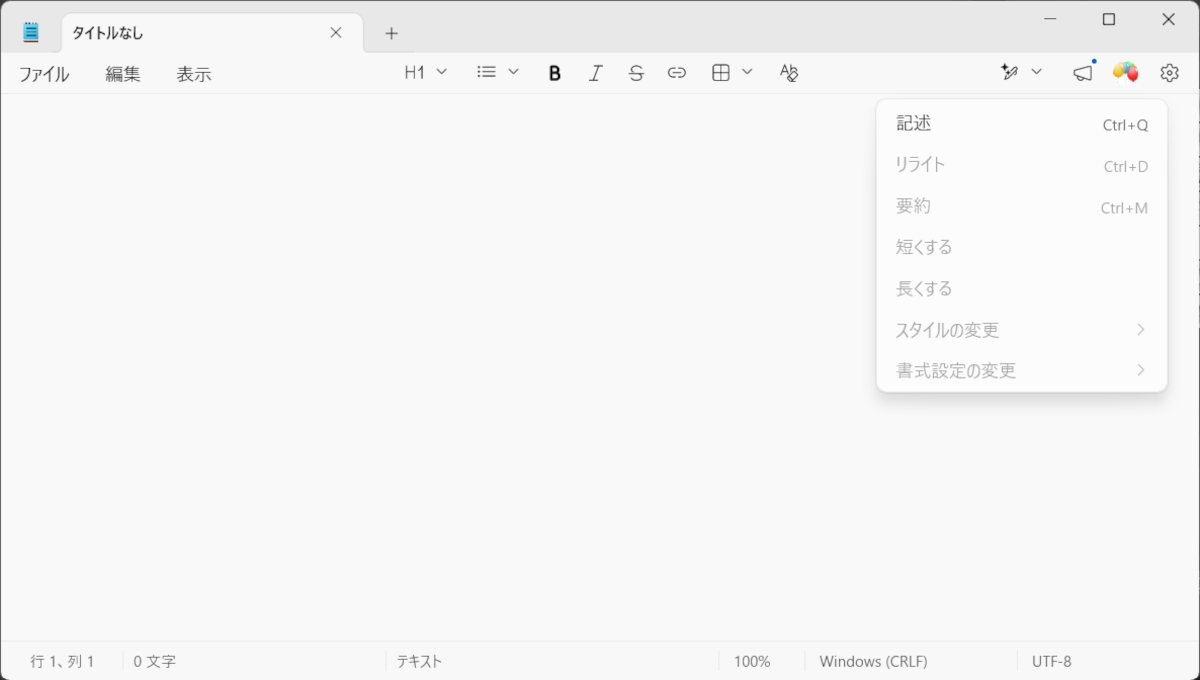Viewport: 1200px width, 680px height.
Task: Open the 表示 menu
Action: point(194,74)
